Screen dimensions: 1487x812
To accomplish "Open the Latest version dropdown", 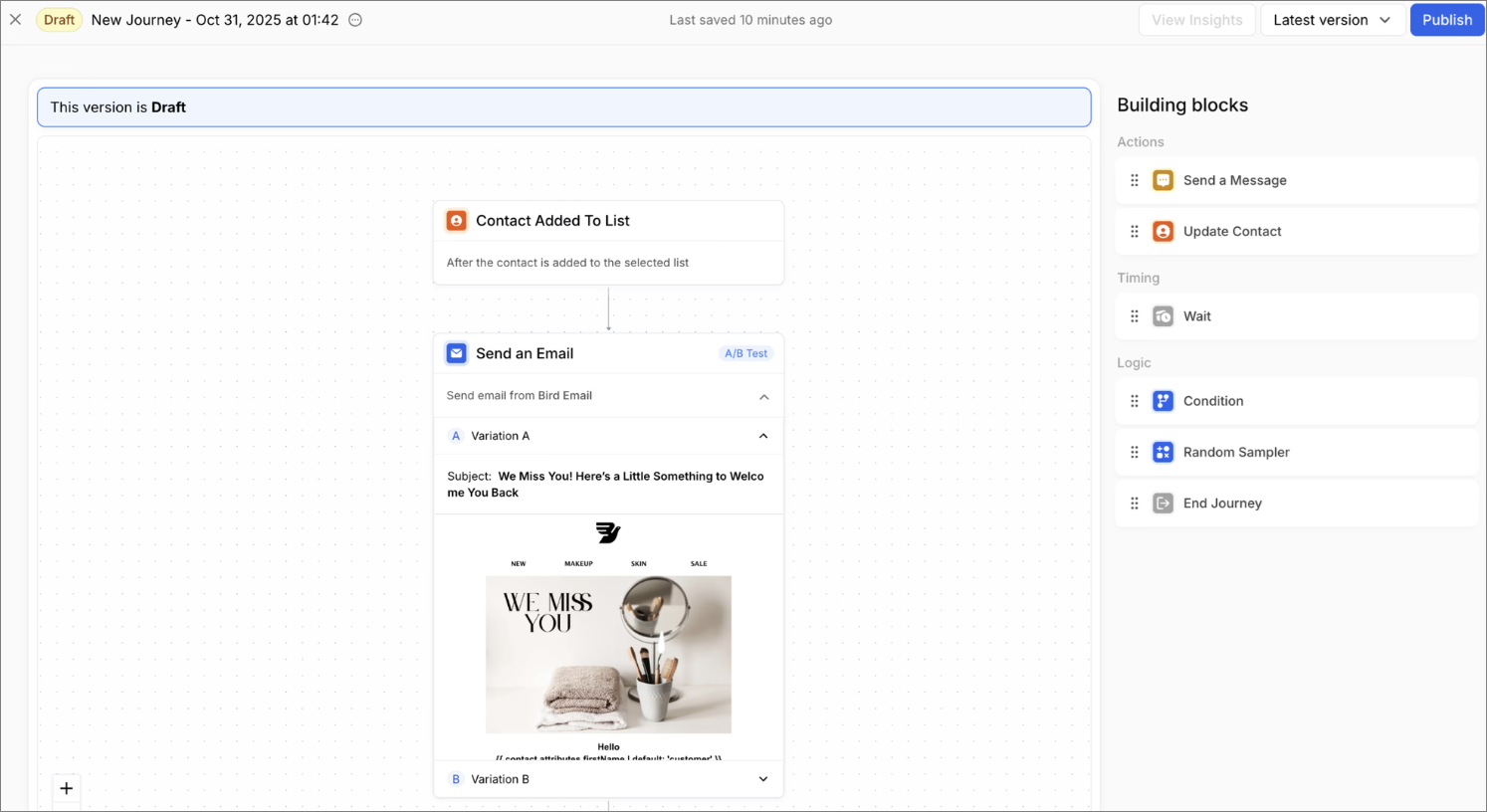I will (1333, 19).
